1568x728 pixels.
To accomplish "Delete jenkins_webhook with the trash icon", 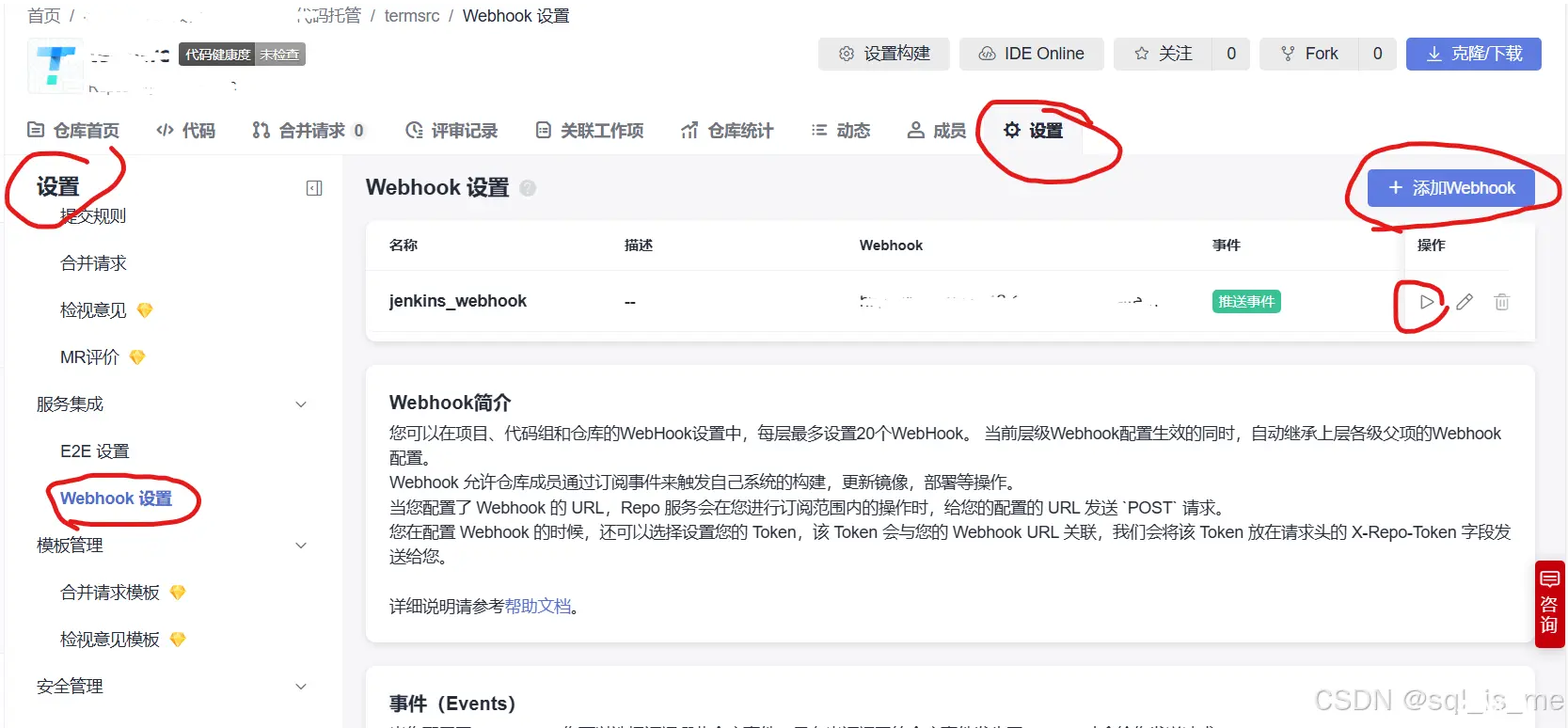I will [1502, 302].
